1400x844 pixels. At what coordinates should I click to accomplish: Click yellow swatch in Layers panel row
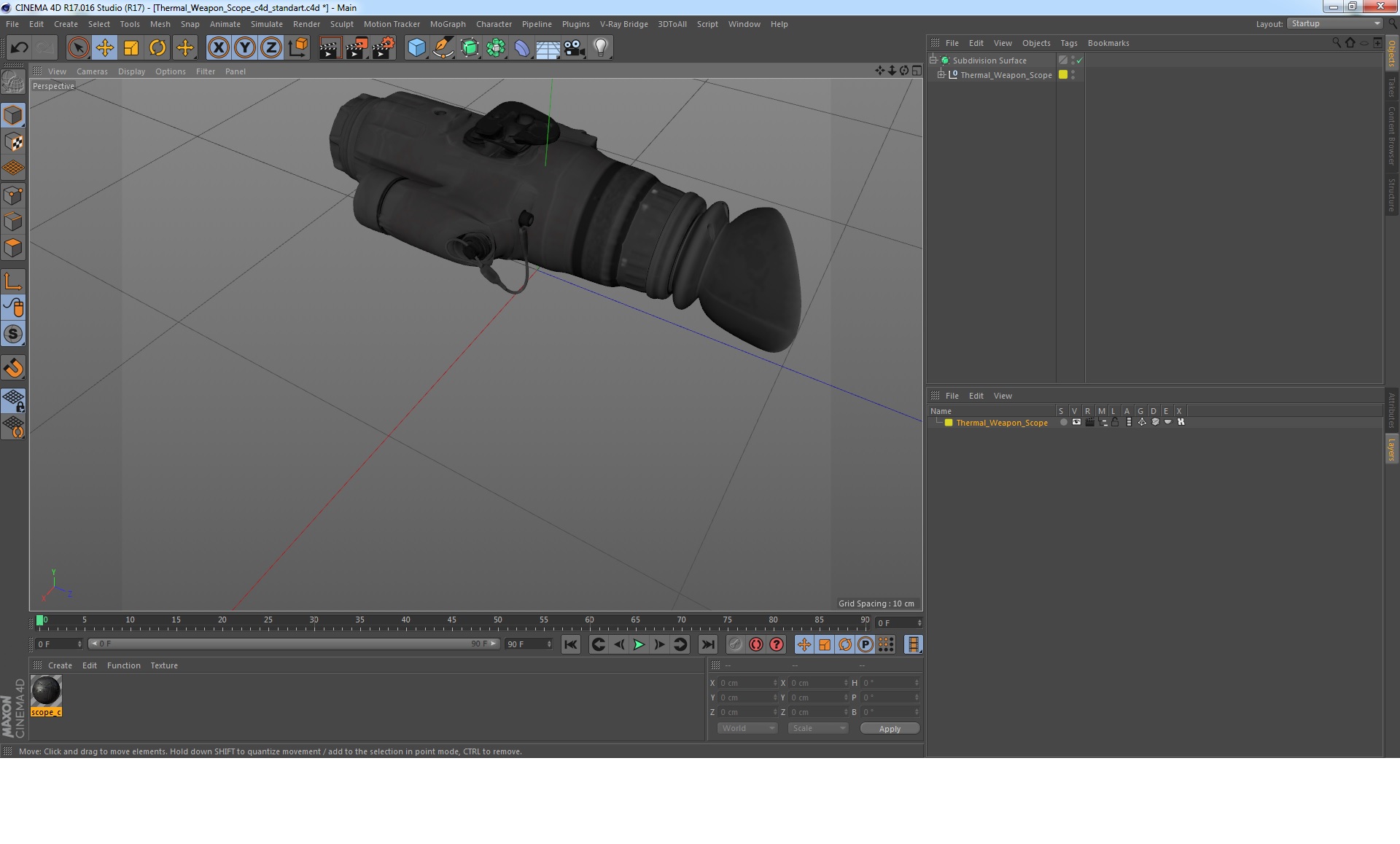949,422
